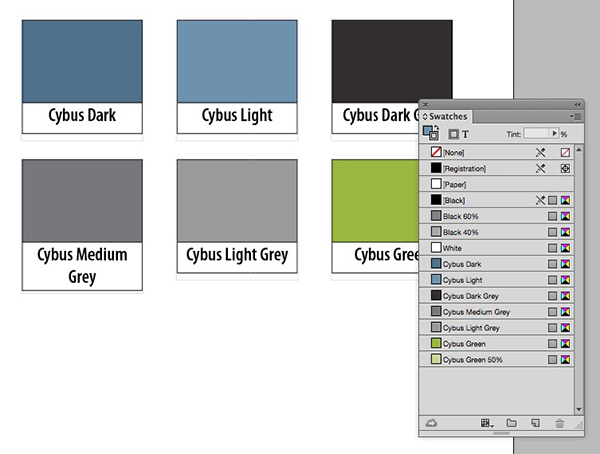Select the Cybus Light Grey swatch in panel
Viewport: 600px width, 454px height.
tap(496, 328)
